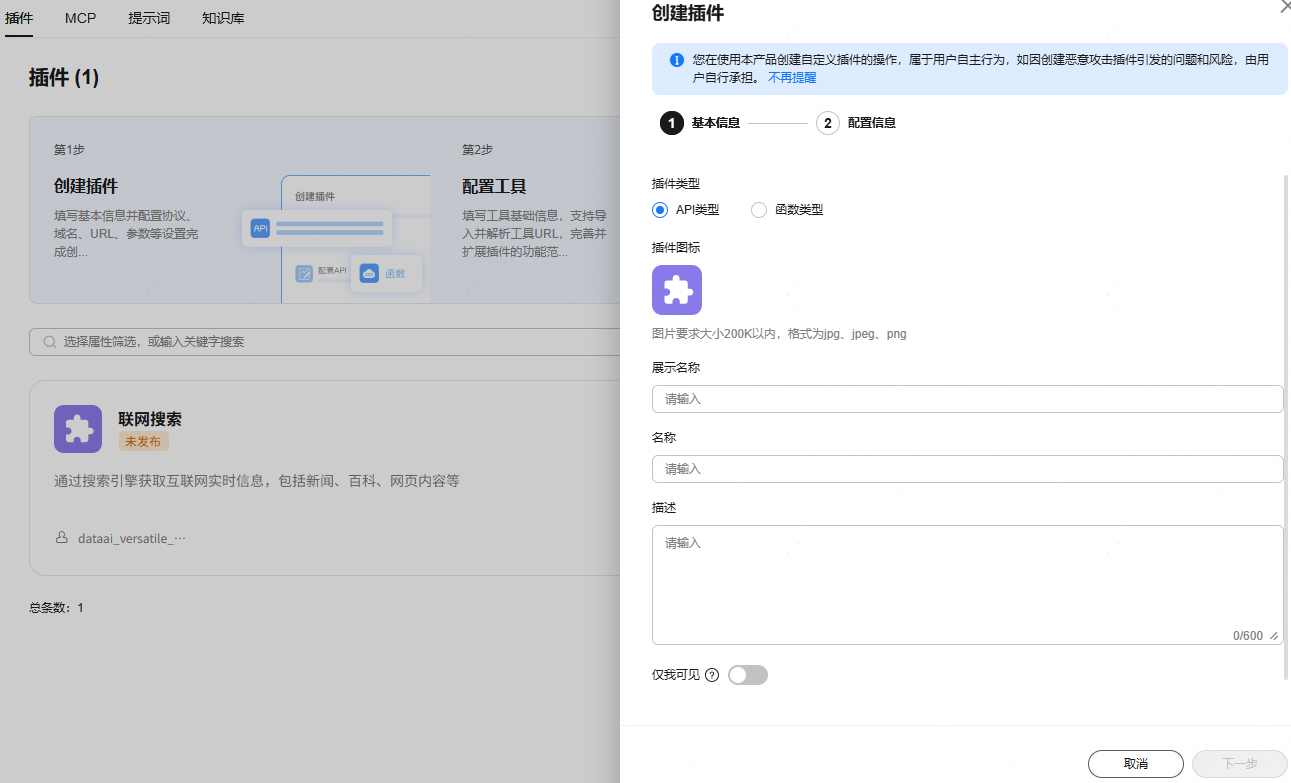Viewport: 1291px width, 783px height.
Task: Click step 1 基本信息 circle indicator
Action: tap(672, 123)
